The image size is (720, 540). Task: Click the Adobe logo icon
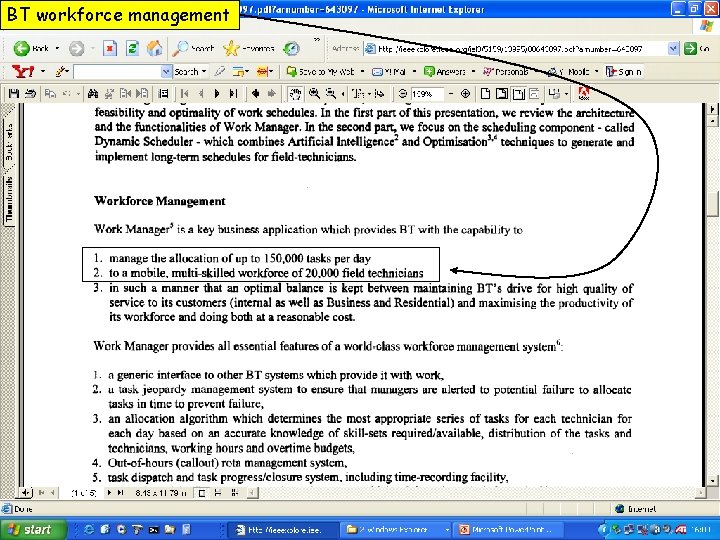[584, 94]
